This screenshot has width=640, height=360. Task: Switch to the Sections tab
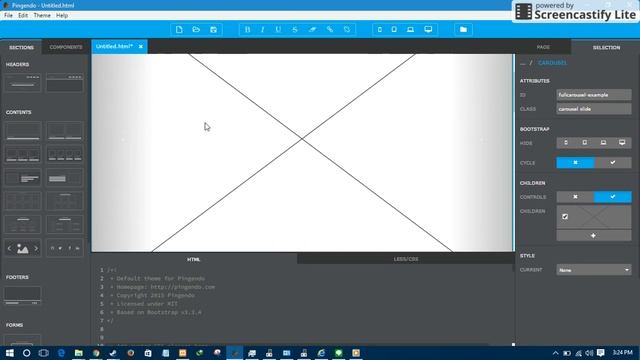click(x=21, y=47)
